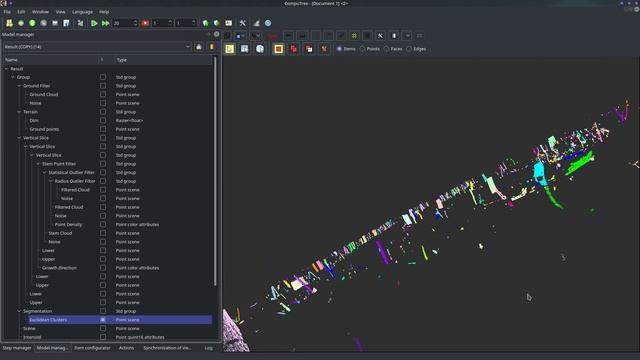Open the Result (COPY) dropdown
This screenshot has height=360, width=640.
click(x=97, y=47)
